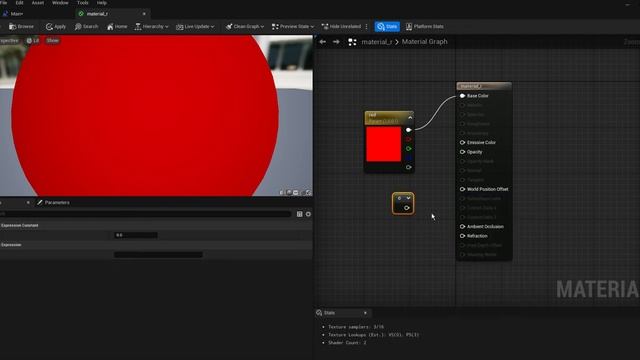640x360 pixels.
Task: Switch to the material_r tab
Action: click(x=97, y=14)
